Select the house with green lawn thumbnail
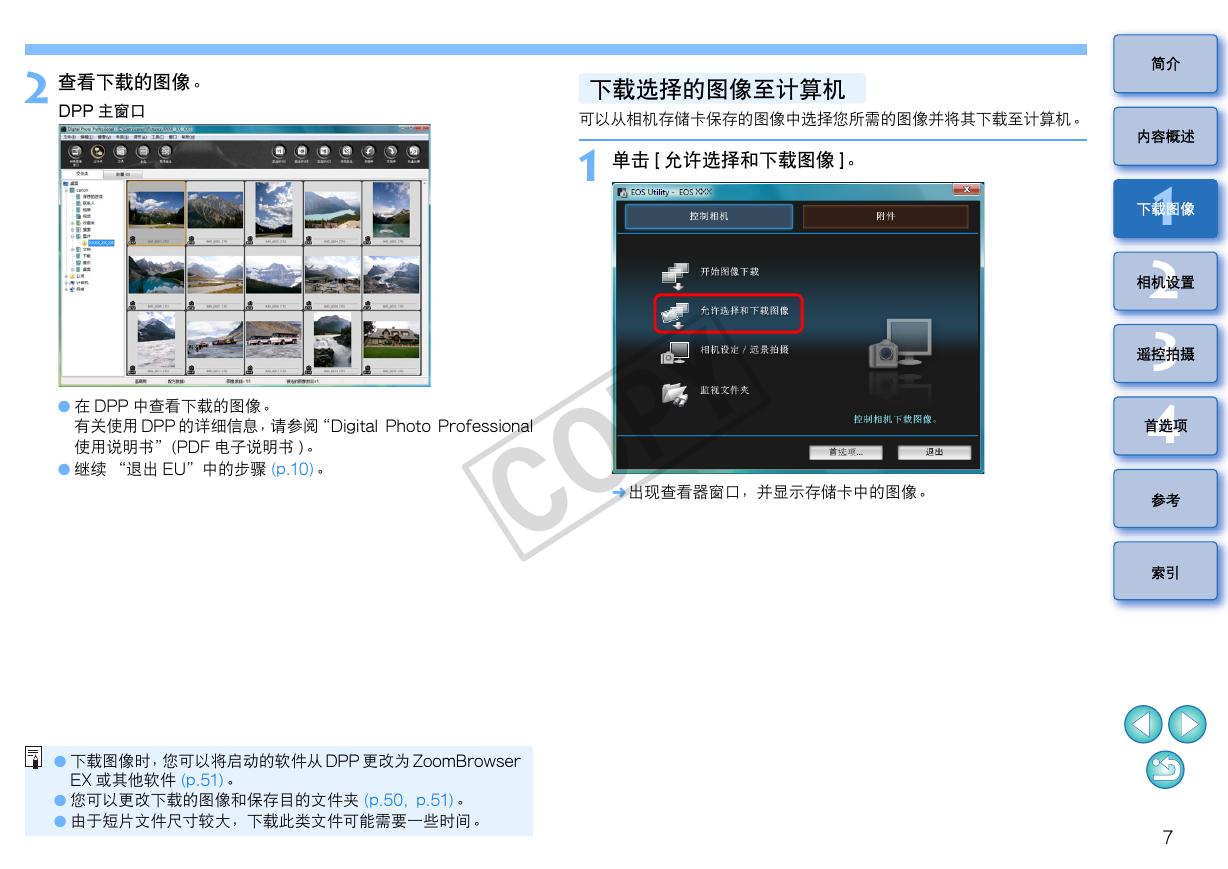 click(x=391, y=340)
